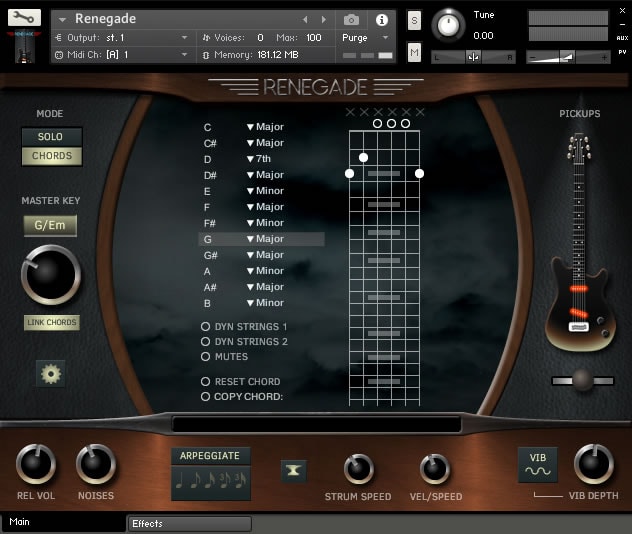Open the Renegade instrument name dropdown
Image resolution: width=632 pixels, height=534 pixels.
point(62,19)
